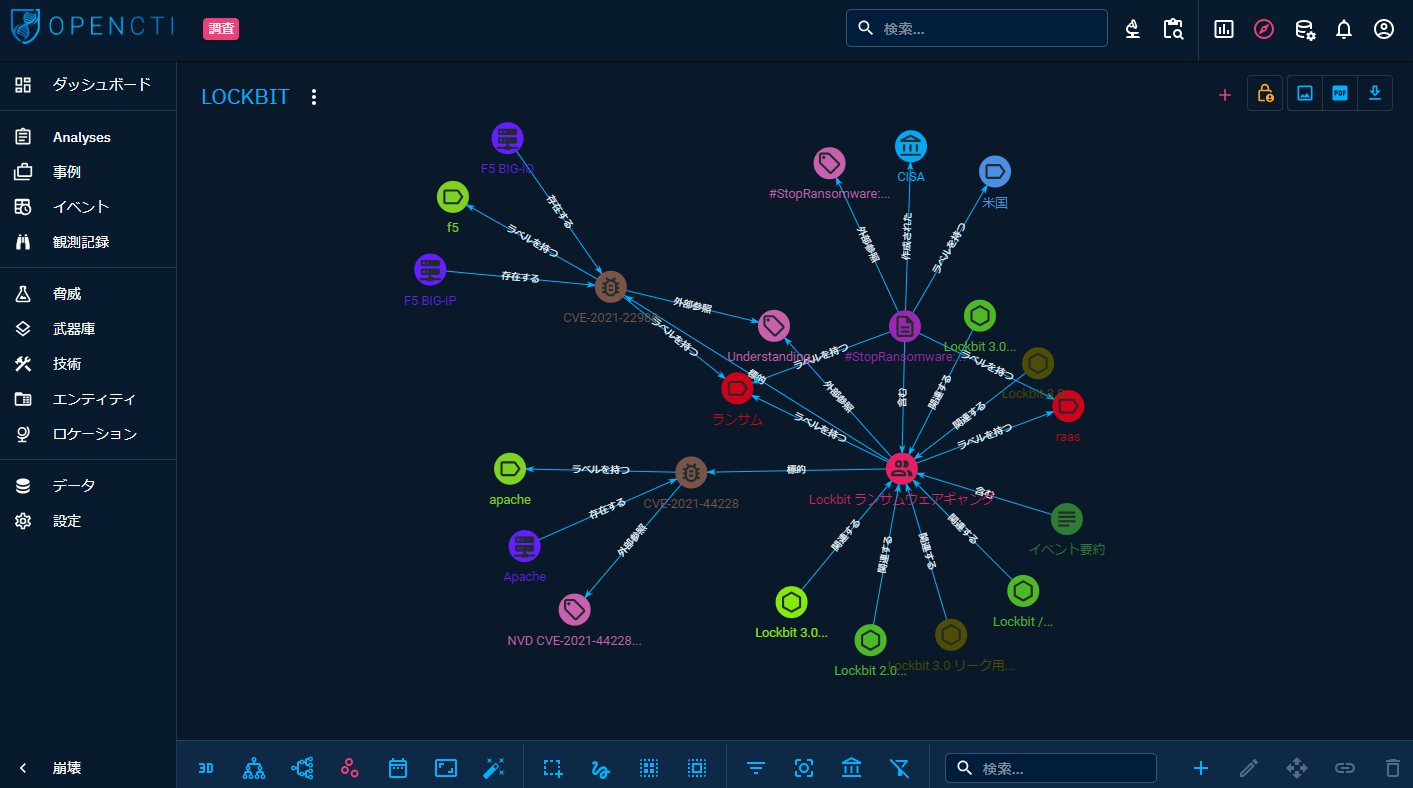Add entity with bottom plus icon

coord(1201,768)
